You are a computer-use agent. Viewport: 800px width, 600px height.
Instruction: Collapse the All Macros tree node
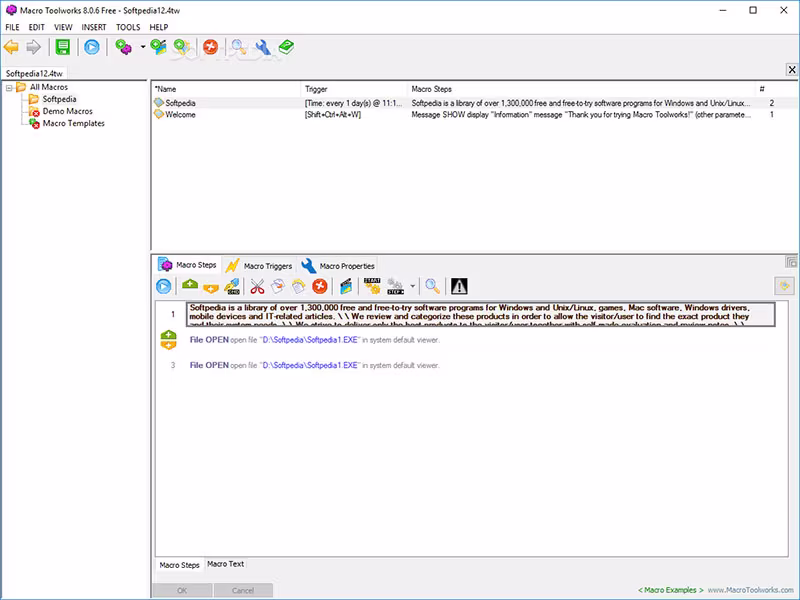[9, 88]
